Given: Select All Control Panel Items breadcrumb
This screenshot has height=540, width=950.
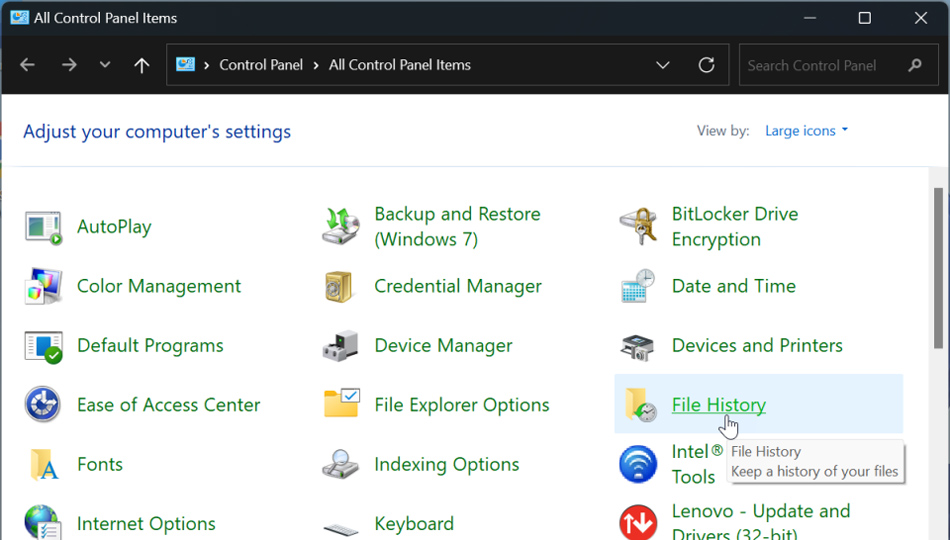Looking at the screenshot, I should pos(399,65).
